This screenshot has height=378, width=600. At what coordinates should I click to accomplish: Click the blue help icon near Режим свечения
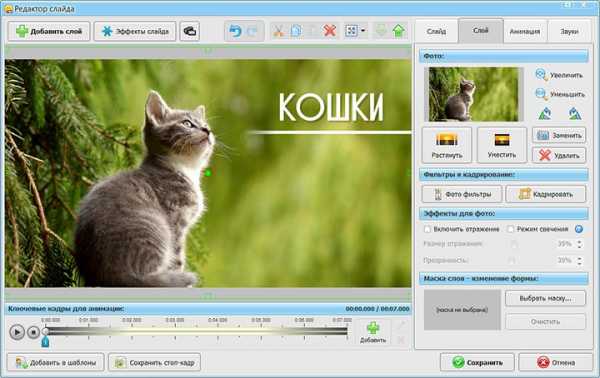579,229
